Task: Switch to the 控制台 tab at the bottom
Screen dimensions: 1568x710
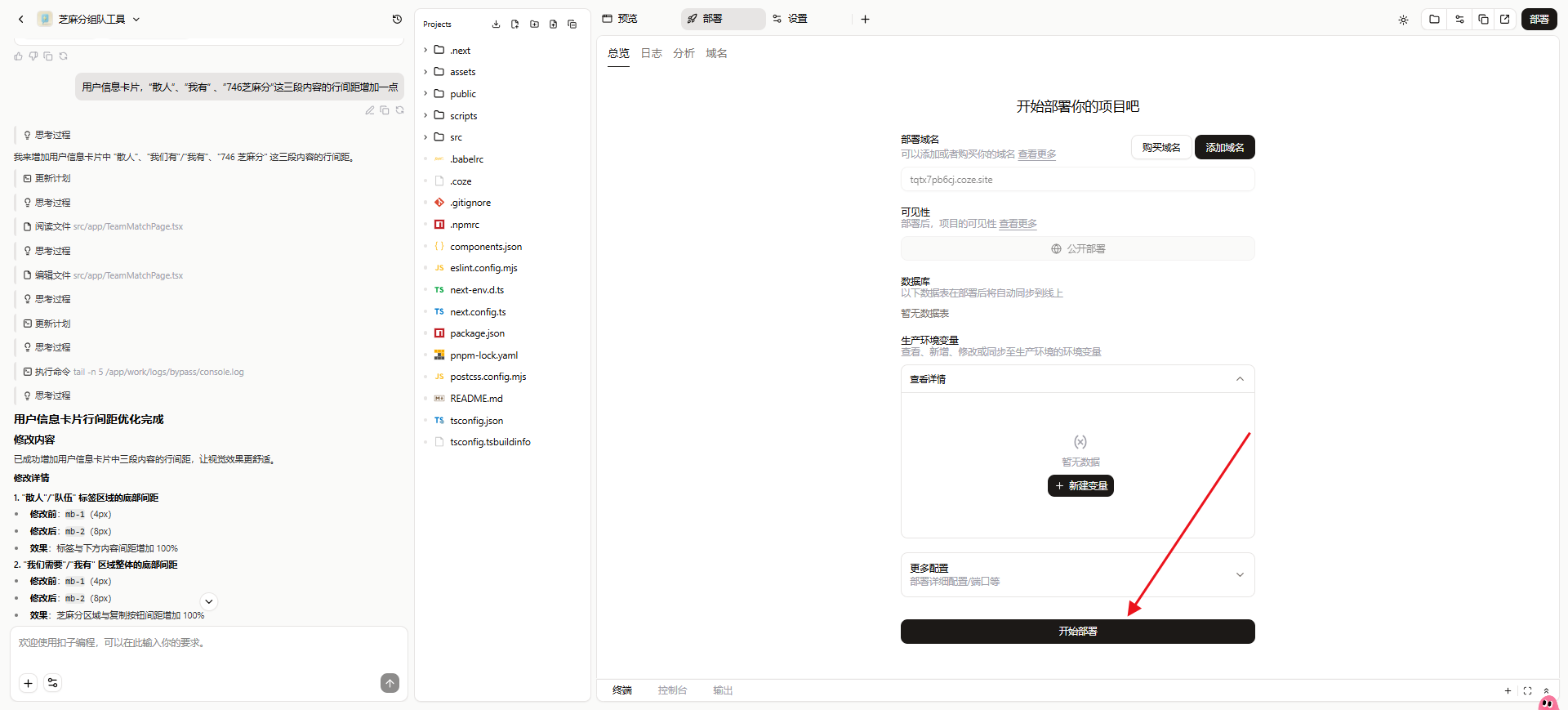Action: (672, 690)
